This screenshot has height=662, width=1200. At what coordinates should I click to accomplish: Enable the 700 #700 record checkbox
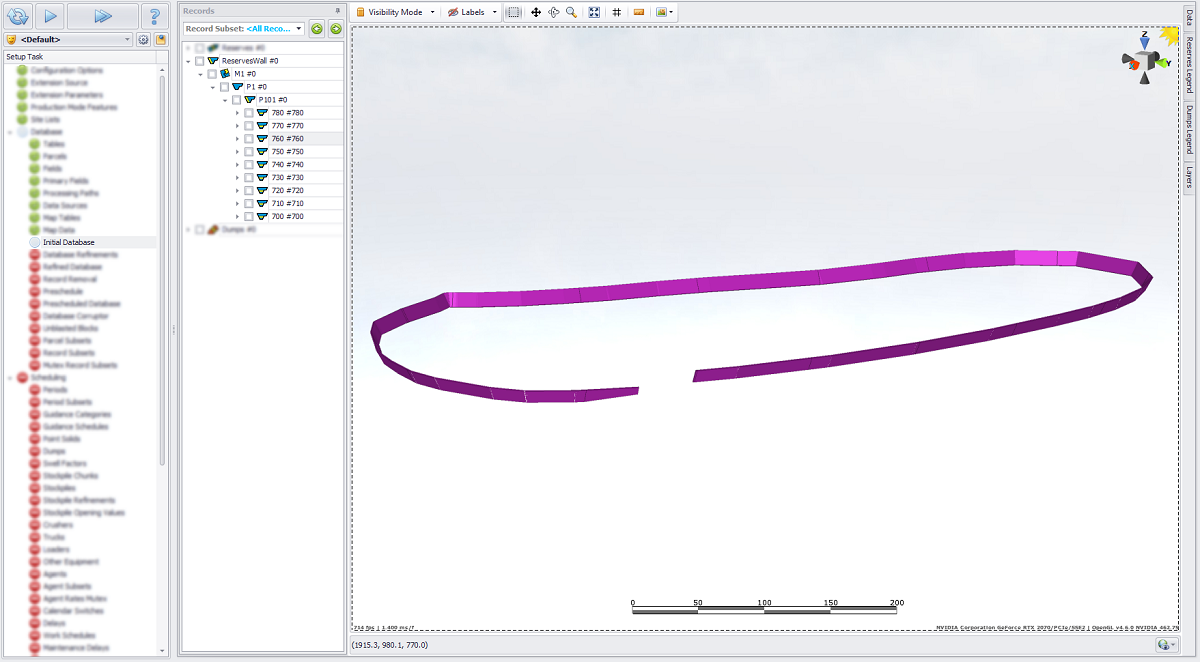[x=249, y=217]
